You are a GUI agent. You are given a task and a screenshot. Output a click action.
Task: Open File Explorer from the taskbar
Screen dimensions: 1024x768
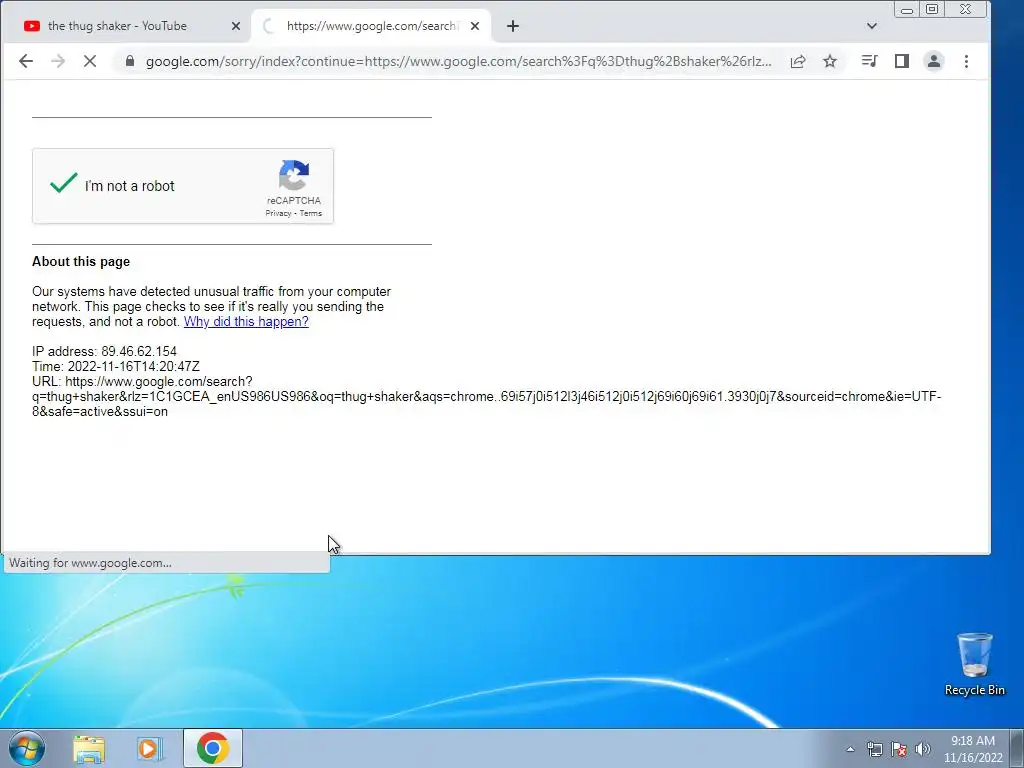point(89,748)
